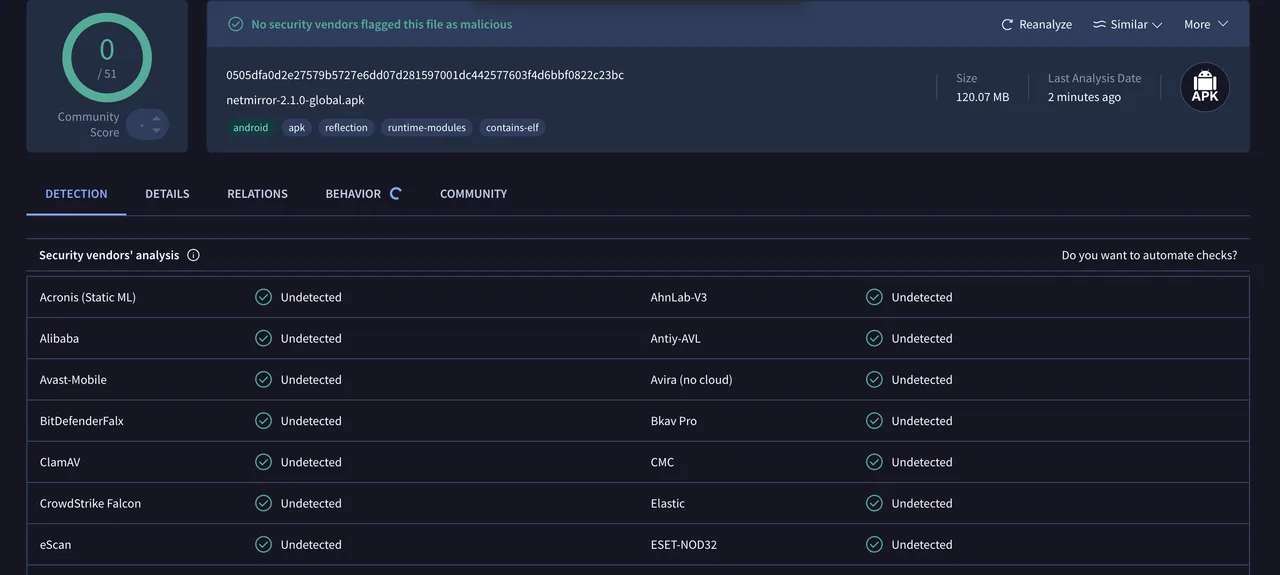The height and width of the screenshot is (575, 1280).
Task: Click the apk tag
Action: coord(297,128)
